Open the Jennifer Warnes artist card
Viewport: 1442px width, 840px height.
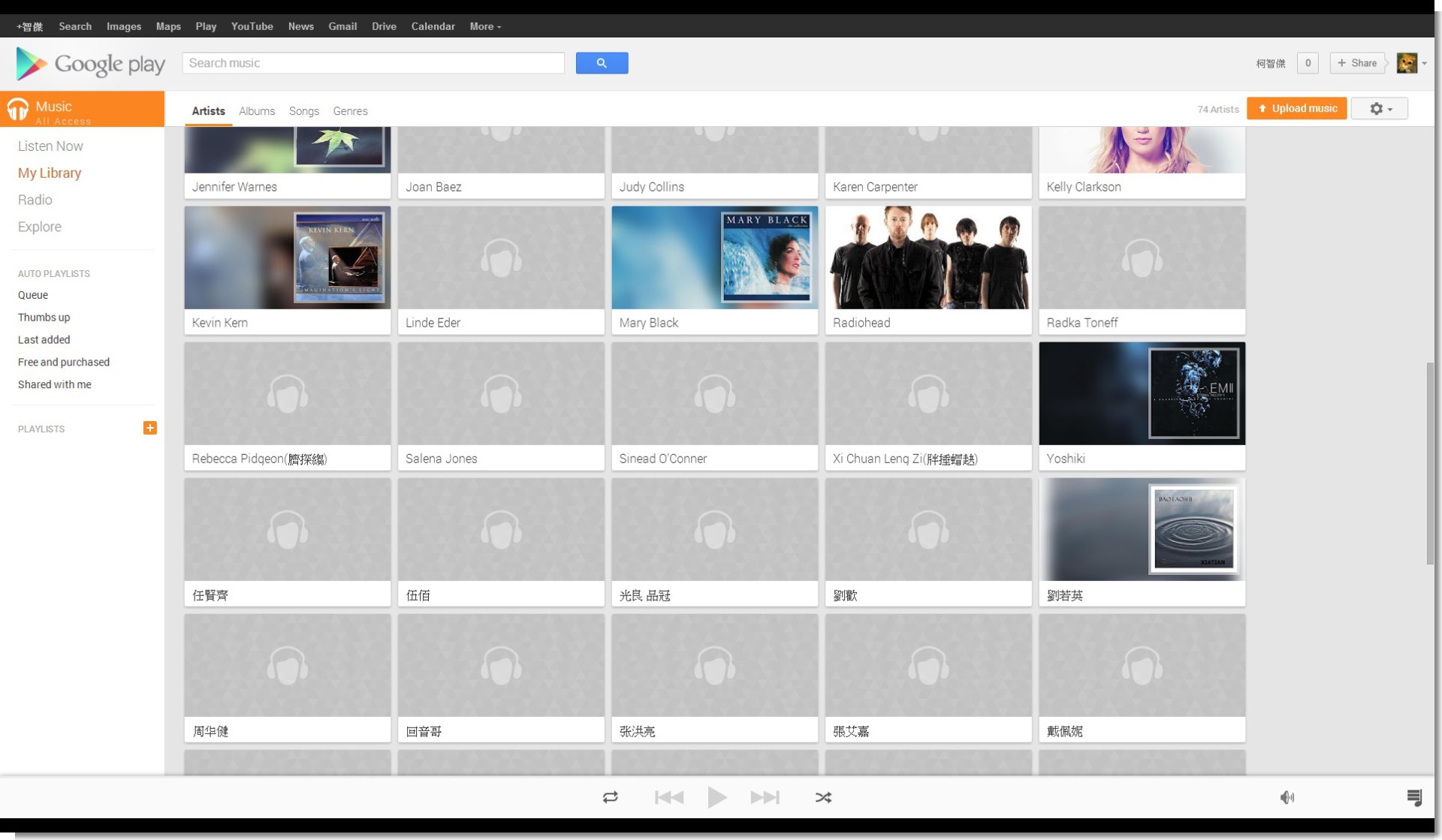[288, 162]
